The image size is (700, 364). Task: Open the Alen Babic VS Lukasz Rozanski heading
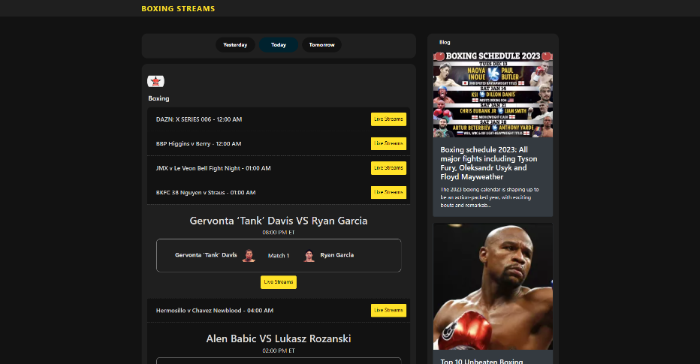pyautogui.click(x=279, y=339)
